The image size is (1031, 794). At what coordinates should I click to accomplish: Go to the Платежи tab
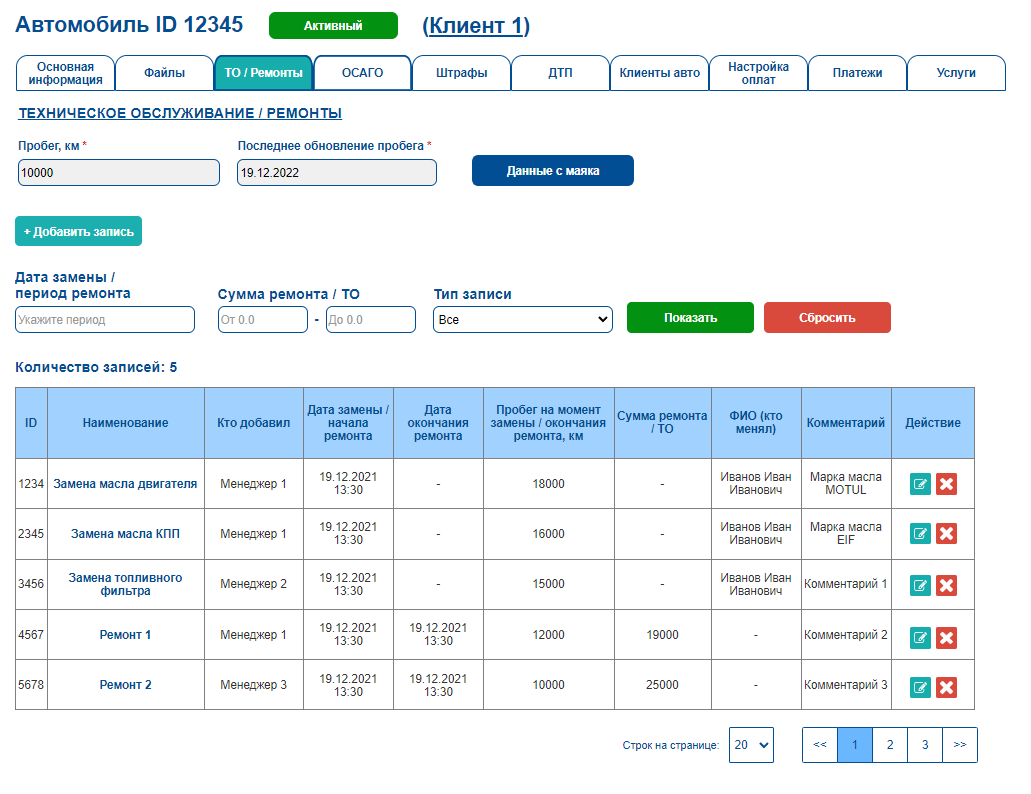click(x=857, y=73)
